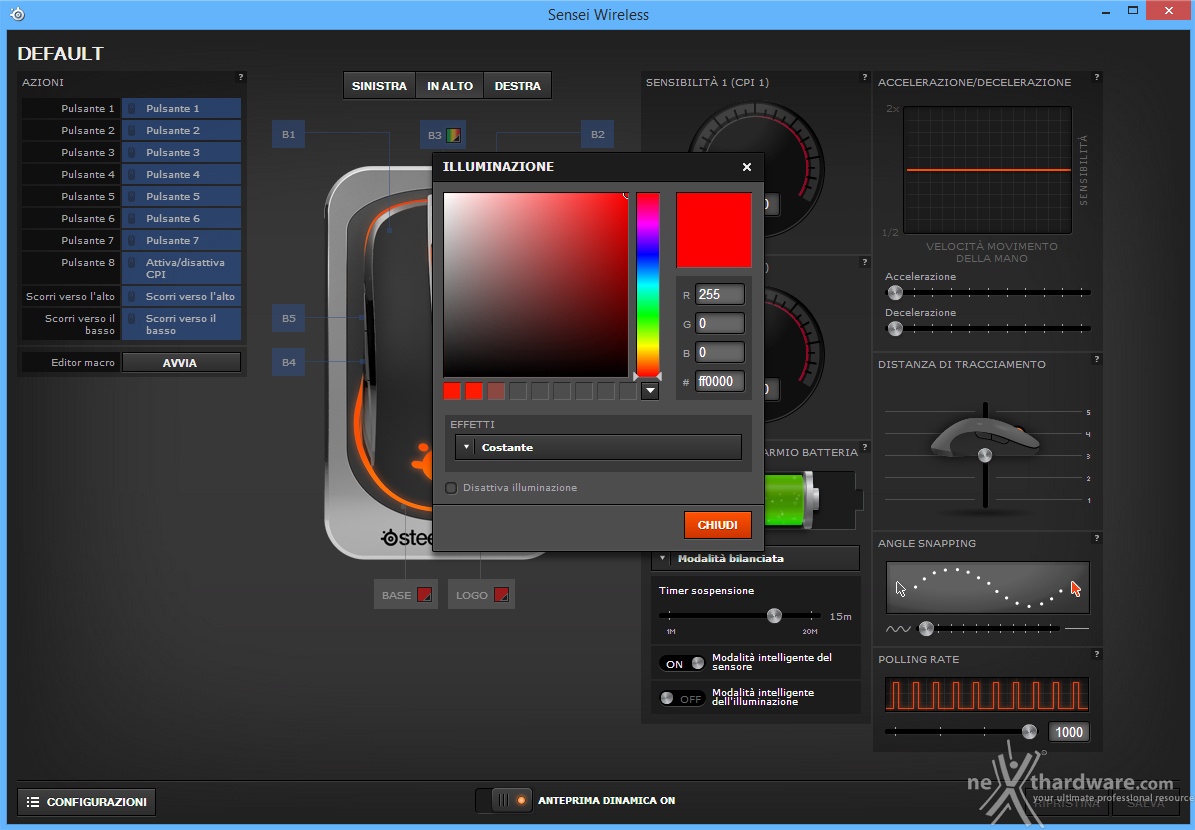1195x830 pixels.
Task: Select the B1 mouse button label
Action: (x=288, y=135)
